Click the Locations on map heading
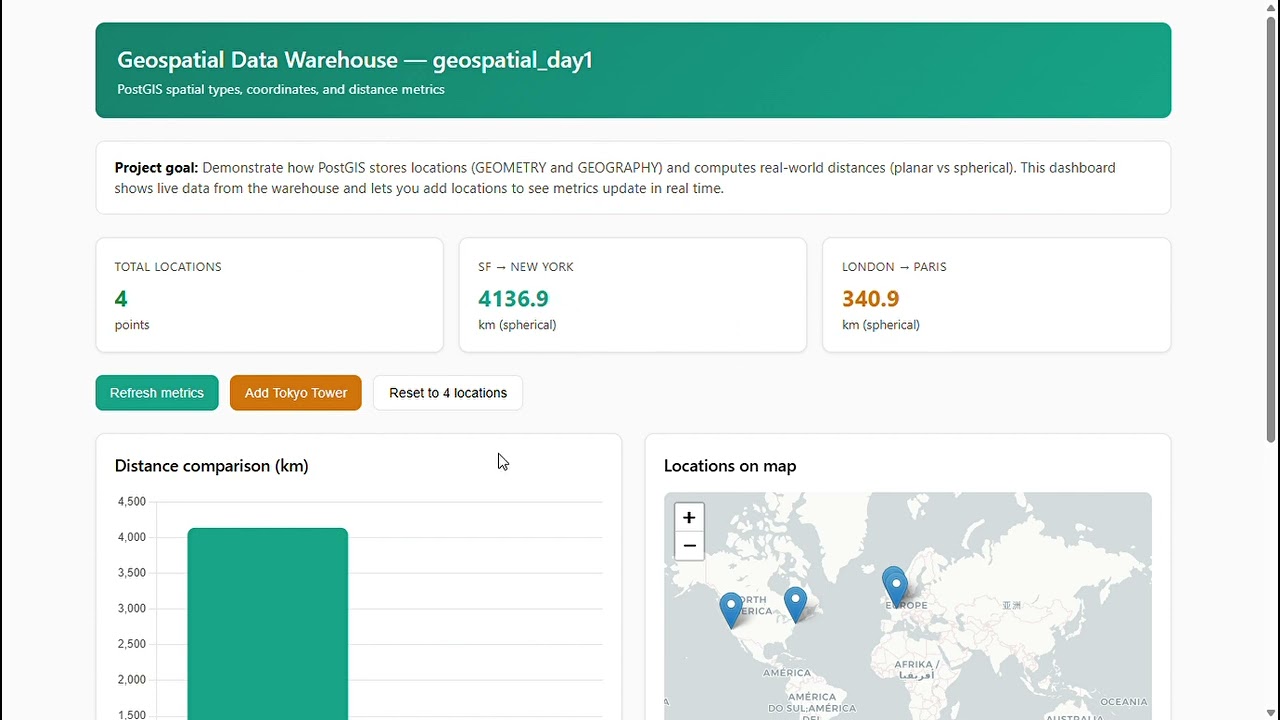This screenshot has height=720, width=1280. tap(730, 466)
